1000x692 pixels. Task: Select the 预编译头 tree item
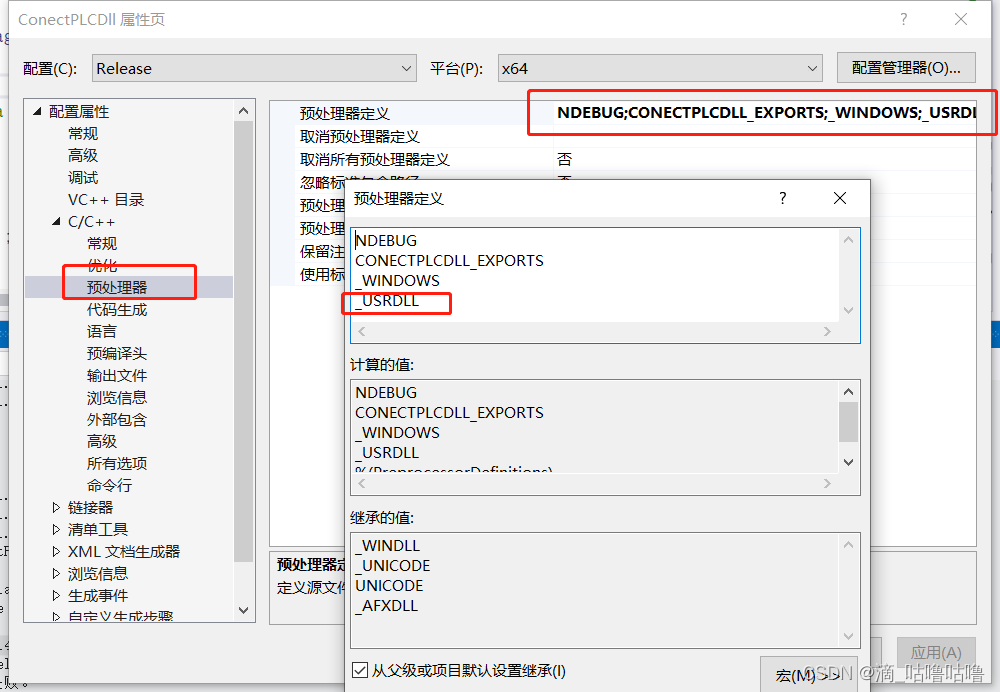click(x=117, y=353)
